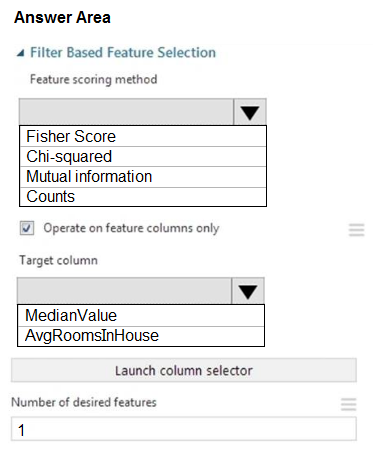Pick Mutual information option
The height and width of the screenshot is (457, 377).
143,177
